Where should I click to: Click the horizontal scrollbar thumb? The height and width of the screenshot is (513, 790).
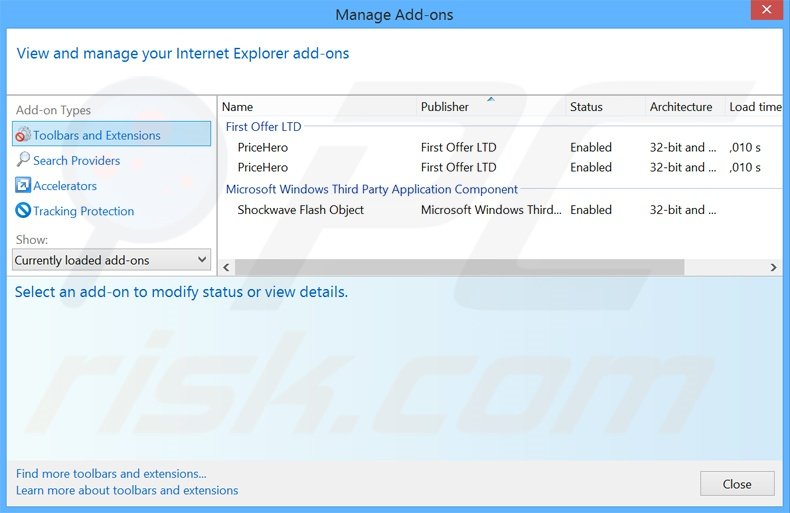click(459, 268)
